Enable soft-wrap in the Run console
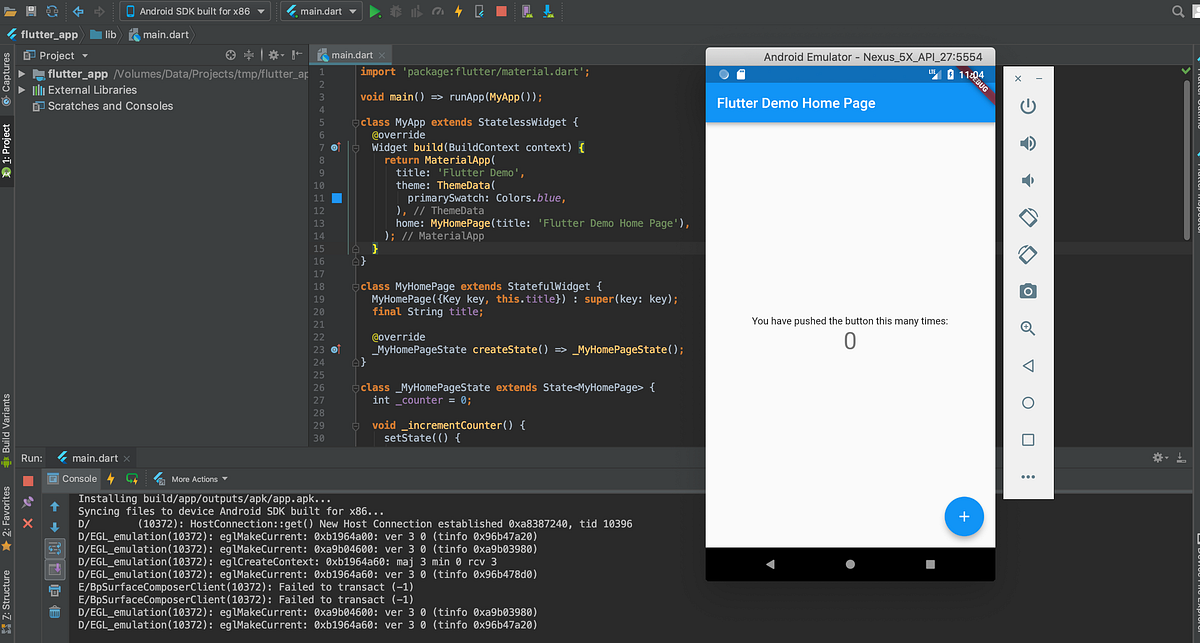 55,548
